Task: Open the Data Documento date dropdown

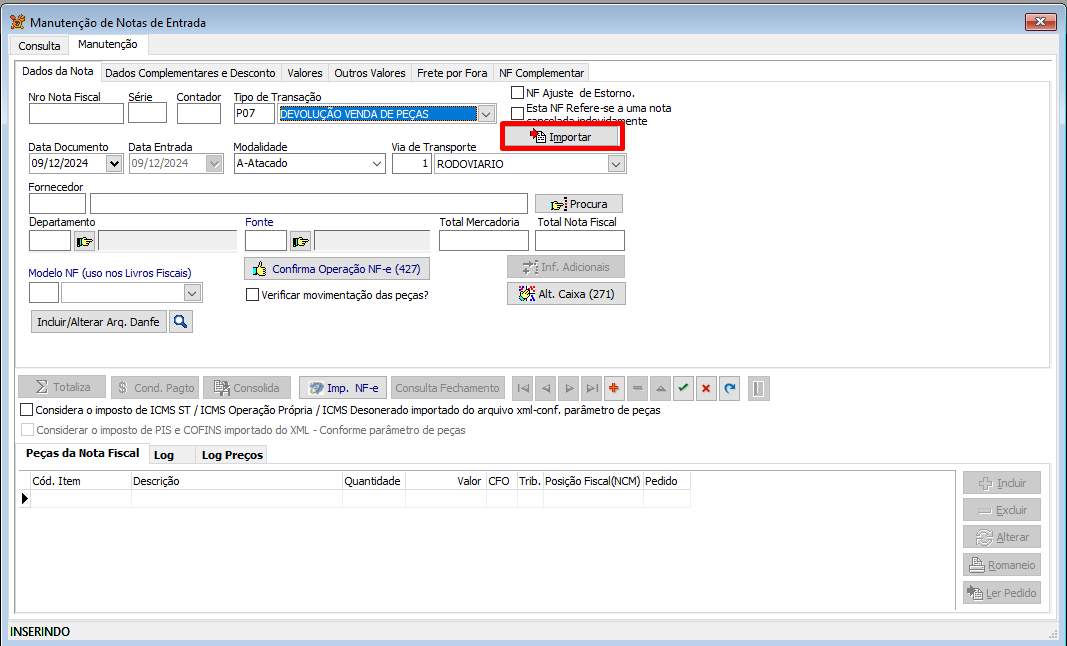Action: pos(114,163)
